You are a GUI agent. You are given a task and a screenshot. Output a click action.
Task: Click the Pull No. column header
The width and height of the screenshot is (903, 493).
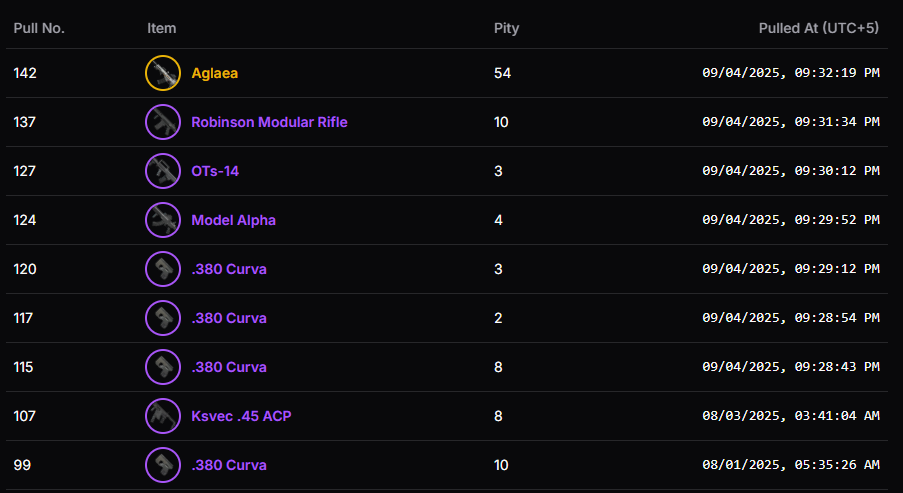39,28
